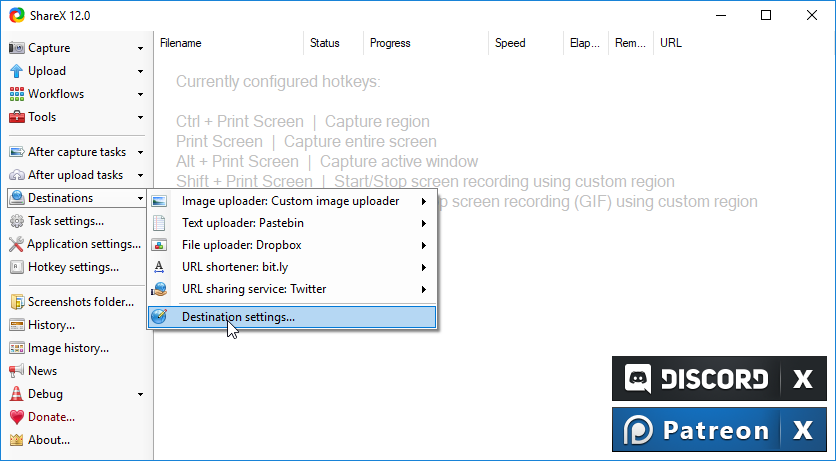
Task: Open URL sharing service: Twitter entry
Action: 292,289
